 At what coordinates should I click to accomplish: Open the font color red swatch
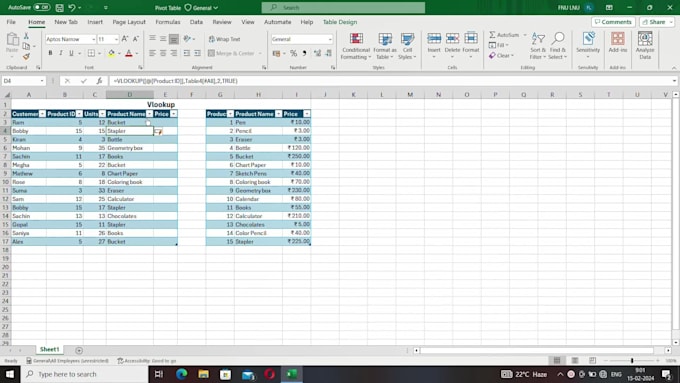pyautogui.click(x=129, y=53)
